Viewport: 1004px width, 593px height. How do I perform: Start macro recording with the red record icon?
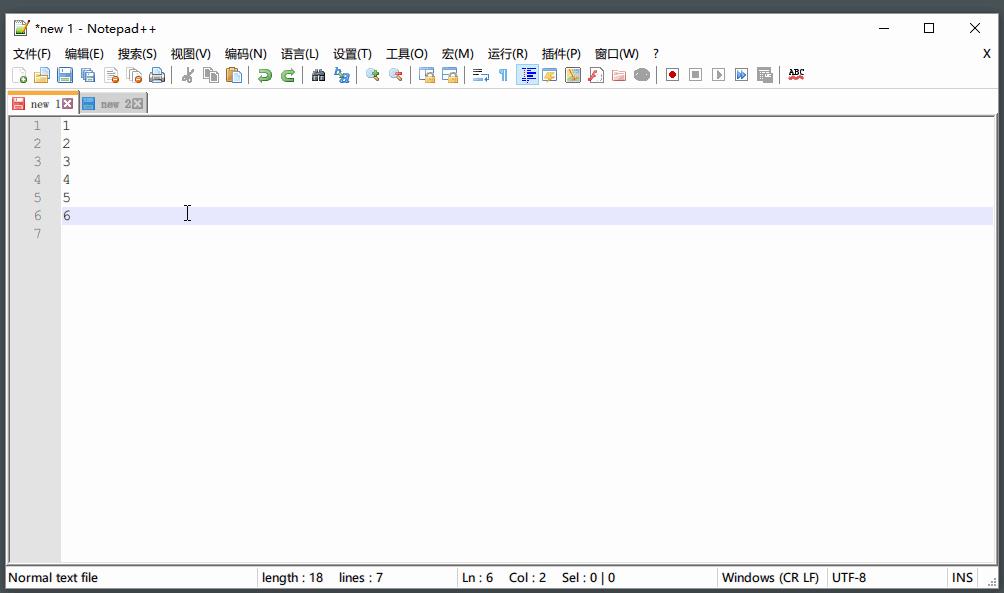pos(670,74)
